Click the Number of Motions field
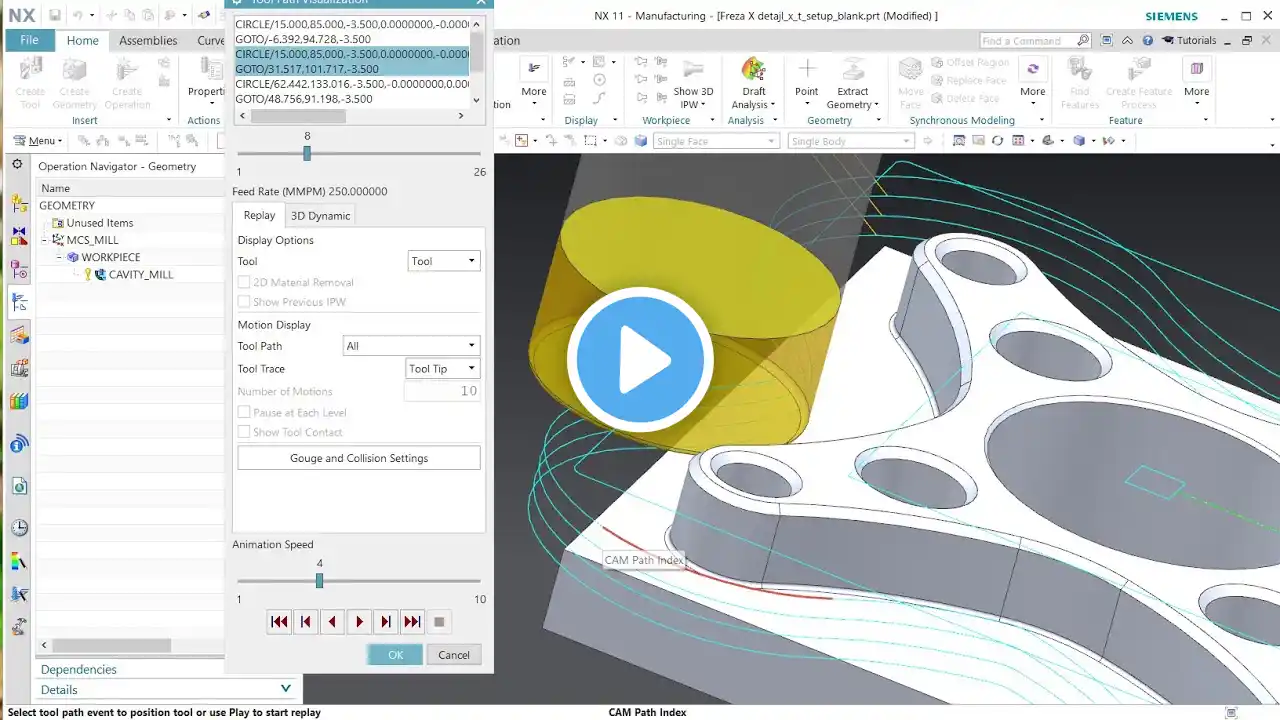 point(442,391)
